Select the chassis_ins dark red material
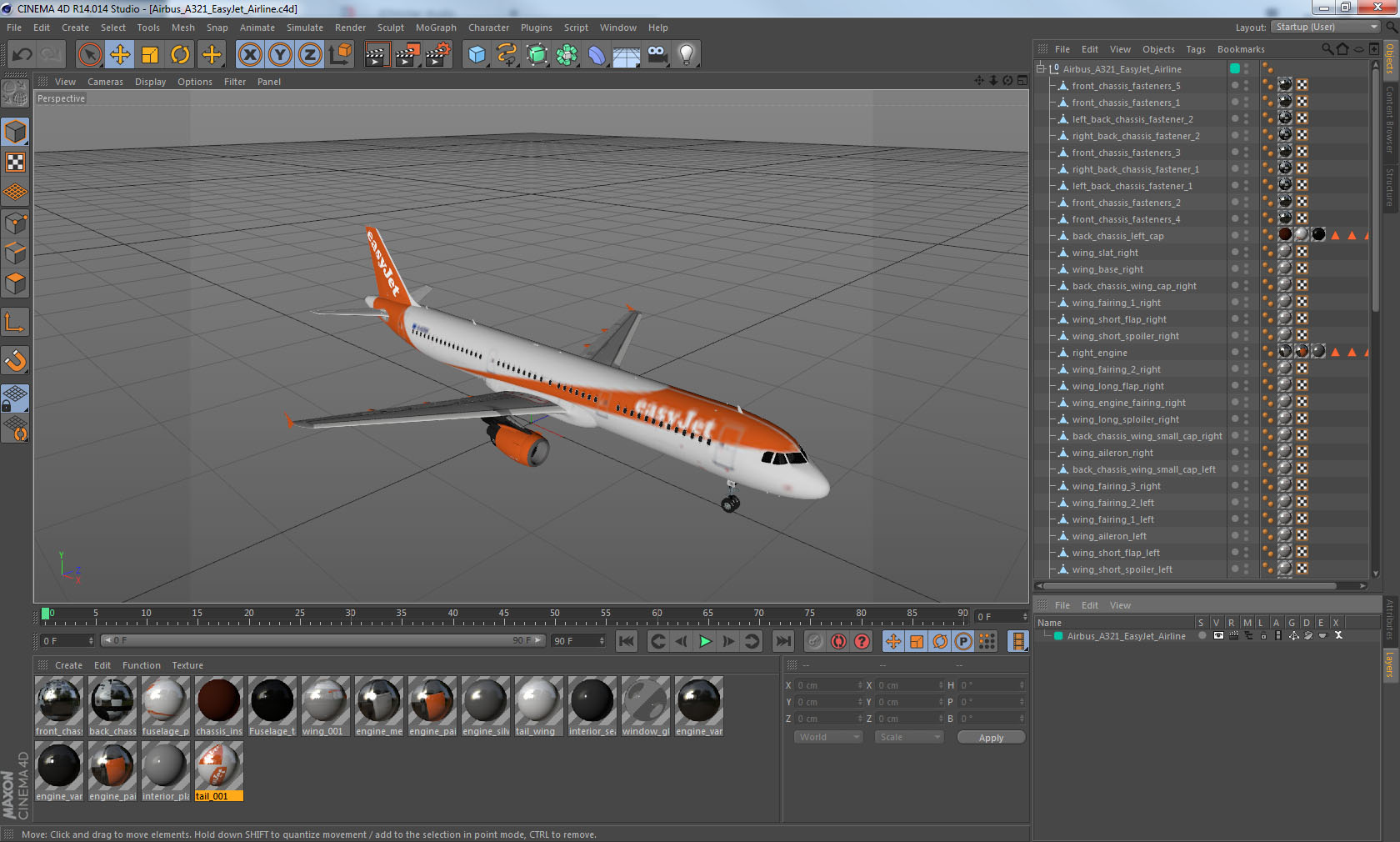1400x842 pixels. click(219, 706)
